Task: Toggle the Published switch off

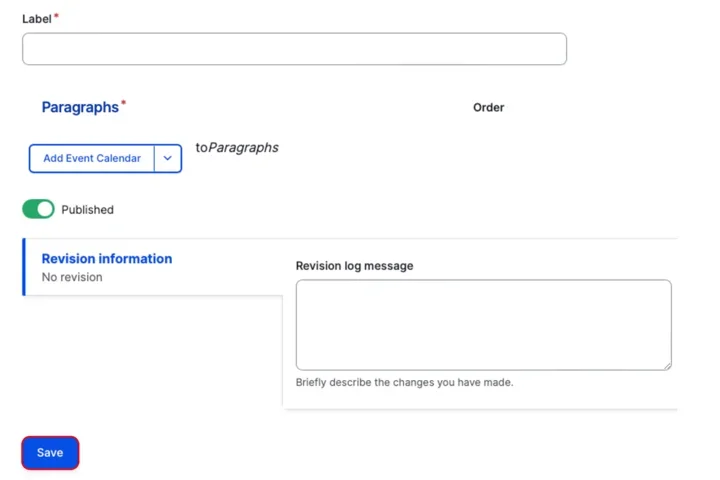Action: 38,209
